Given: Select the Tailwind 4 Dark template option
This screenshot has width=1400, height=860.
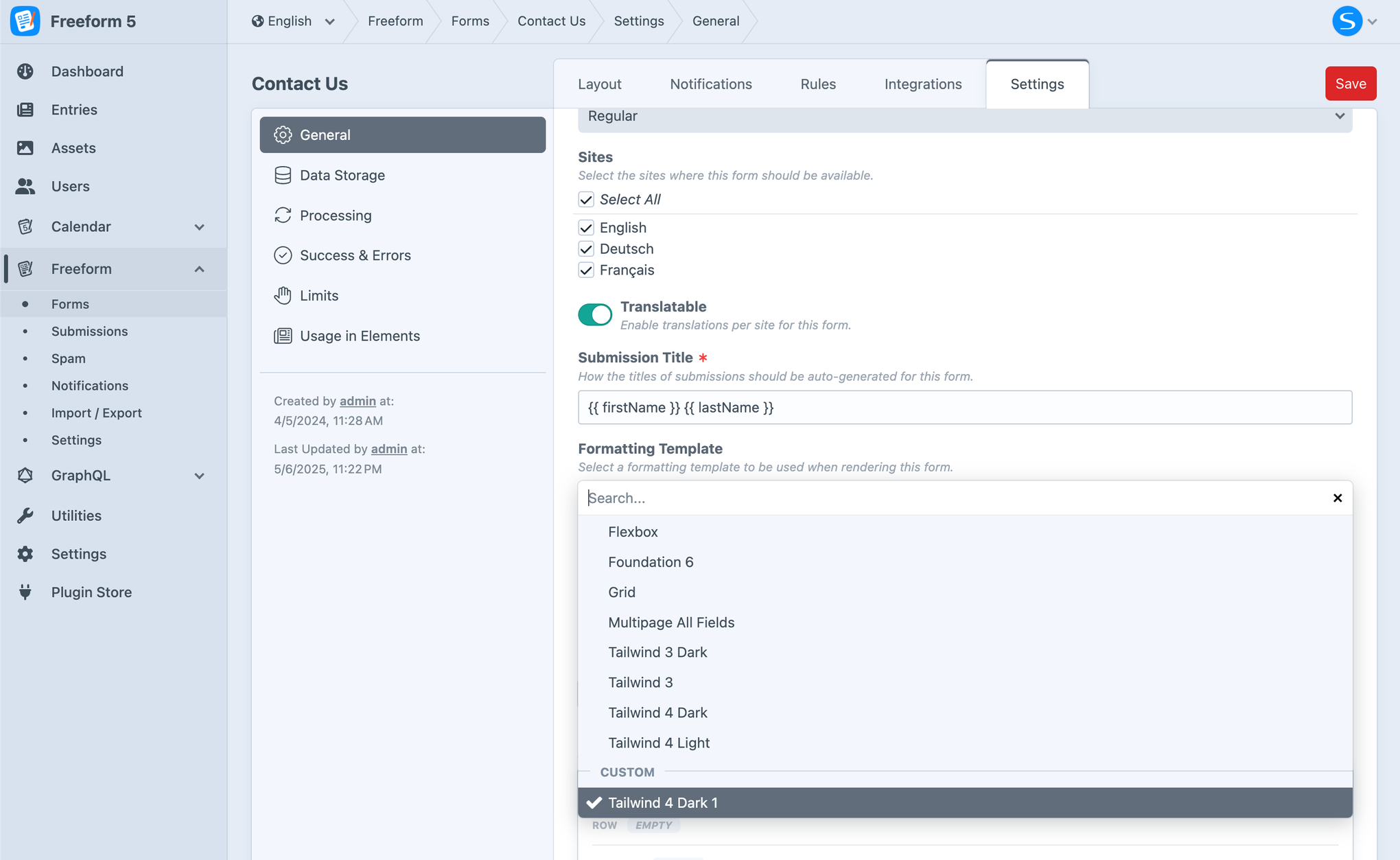Looking at the screenshot, I should click(657, 712).
